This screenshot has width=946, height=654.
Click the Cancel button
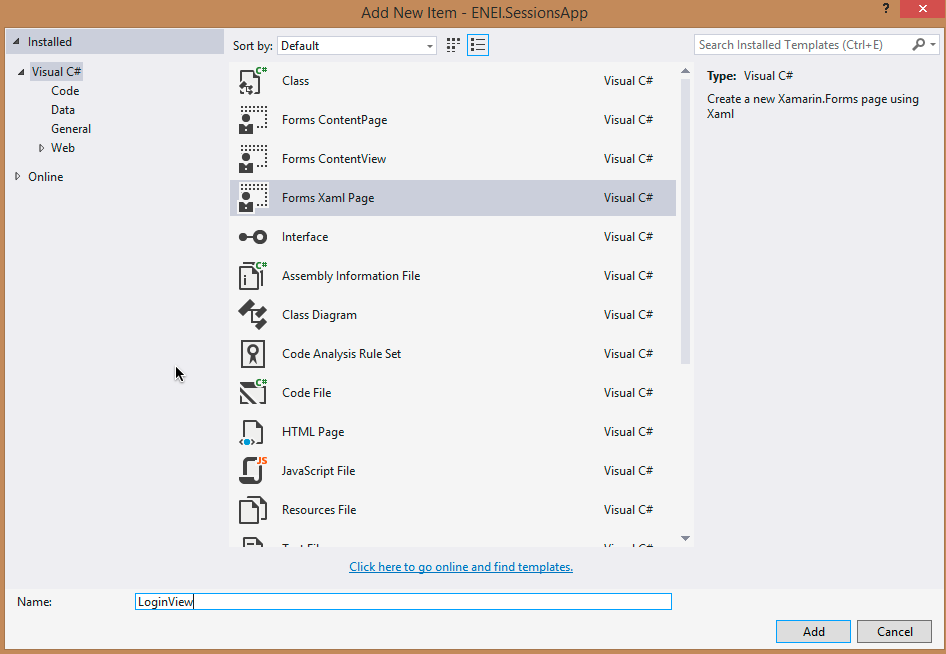click(x=894, y=632)
